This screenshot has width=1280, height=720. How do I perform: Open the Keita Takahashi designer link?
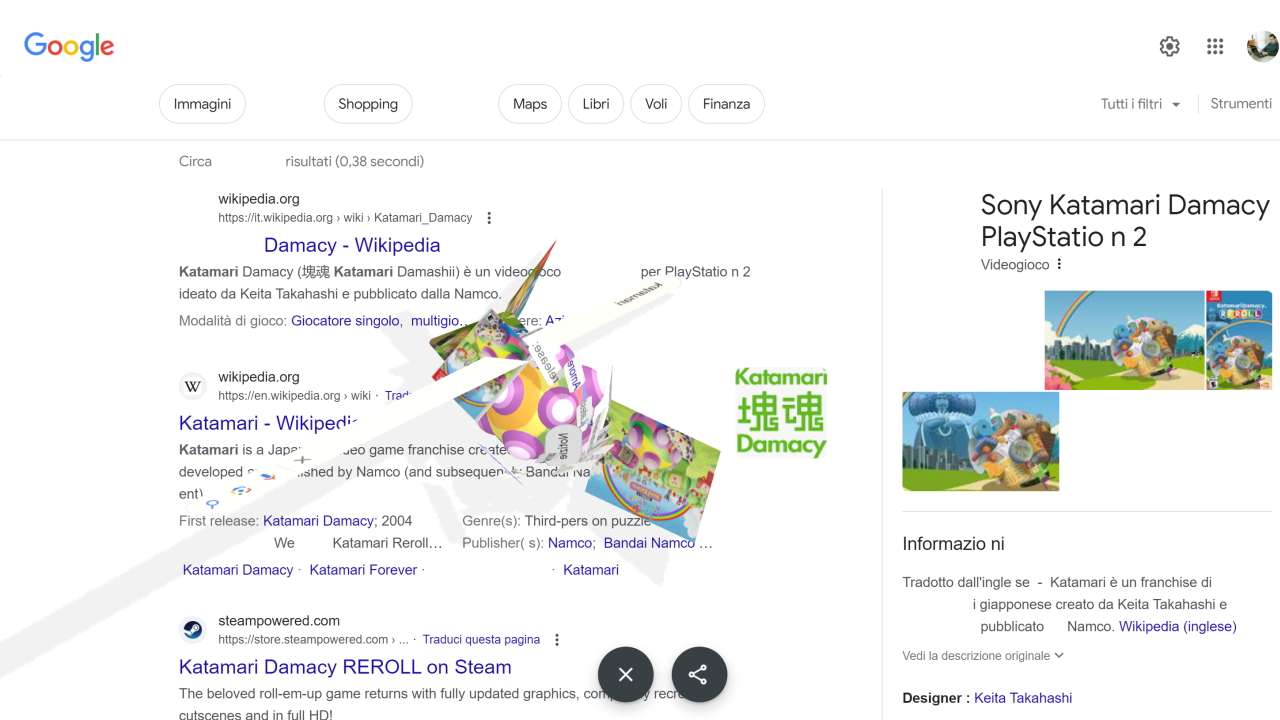click(1023, 698)
